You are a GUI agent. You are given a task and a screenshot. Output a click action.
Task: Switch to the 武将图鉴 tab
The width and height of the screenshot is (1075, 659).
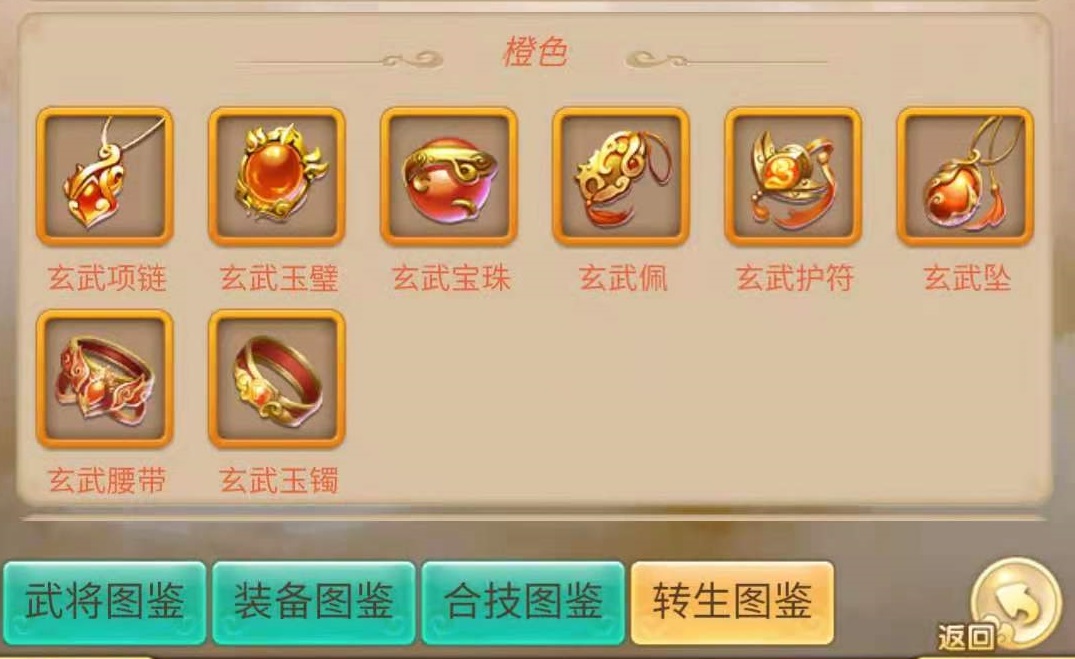click(105, 603)
